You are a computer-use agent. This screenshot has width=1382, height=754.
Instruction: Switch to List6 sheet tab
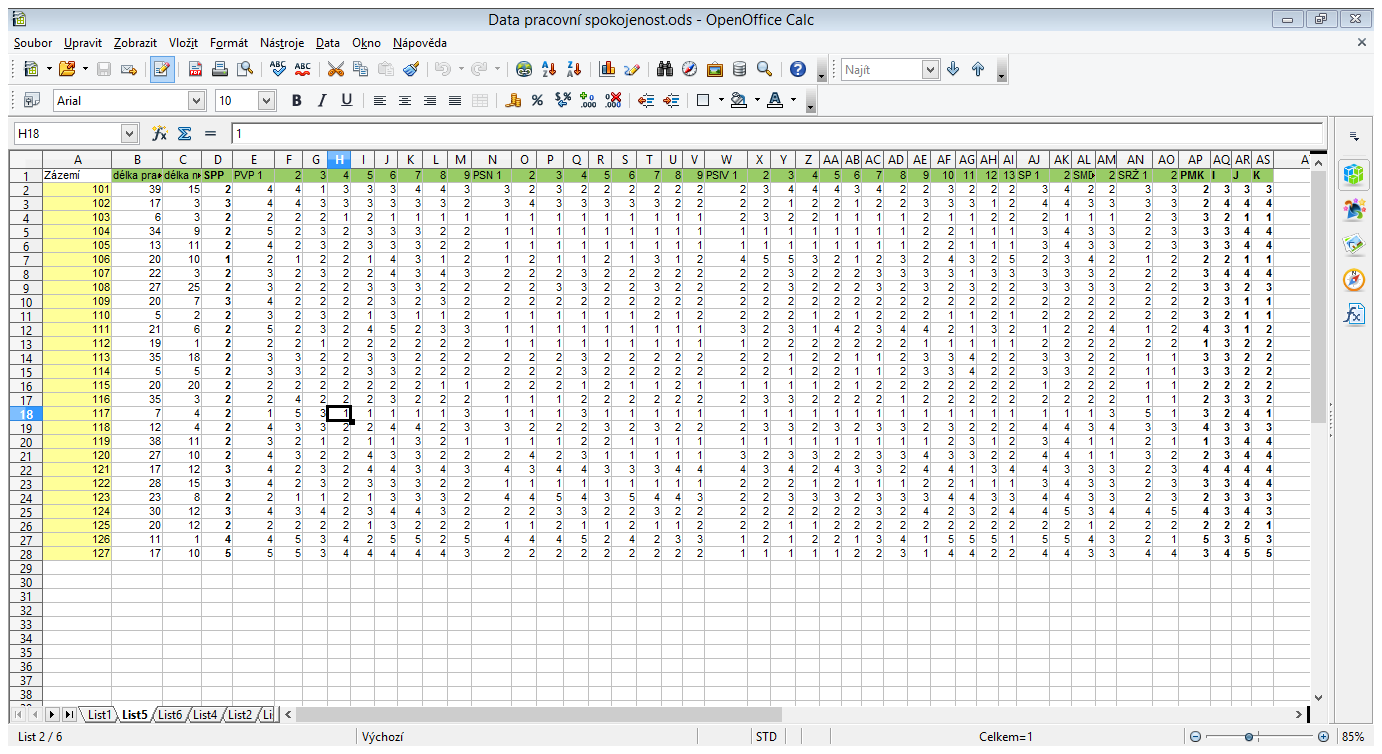pos(169,714)
